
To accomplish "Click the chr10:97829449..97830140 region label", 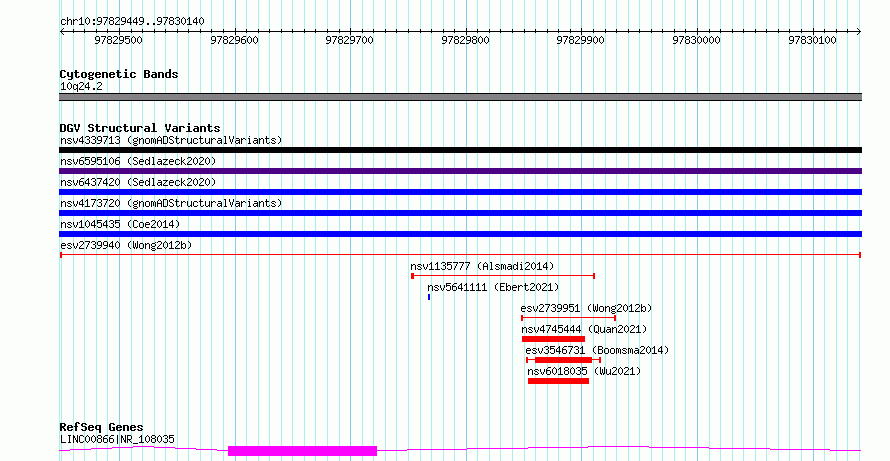I will pyautogui.click(x=132, y=21).
